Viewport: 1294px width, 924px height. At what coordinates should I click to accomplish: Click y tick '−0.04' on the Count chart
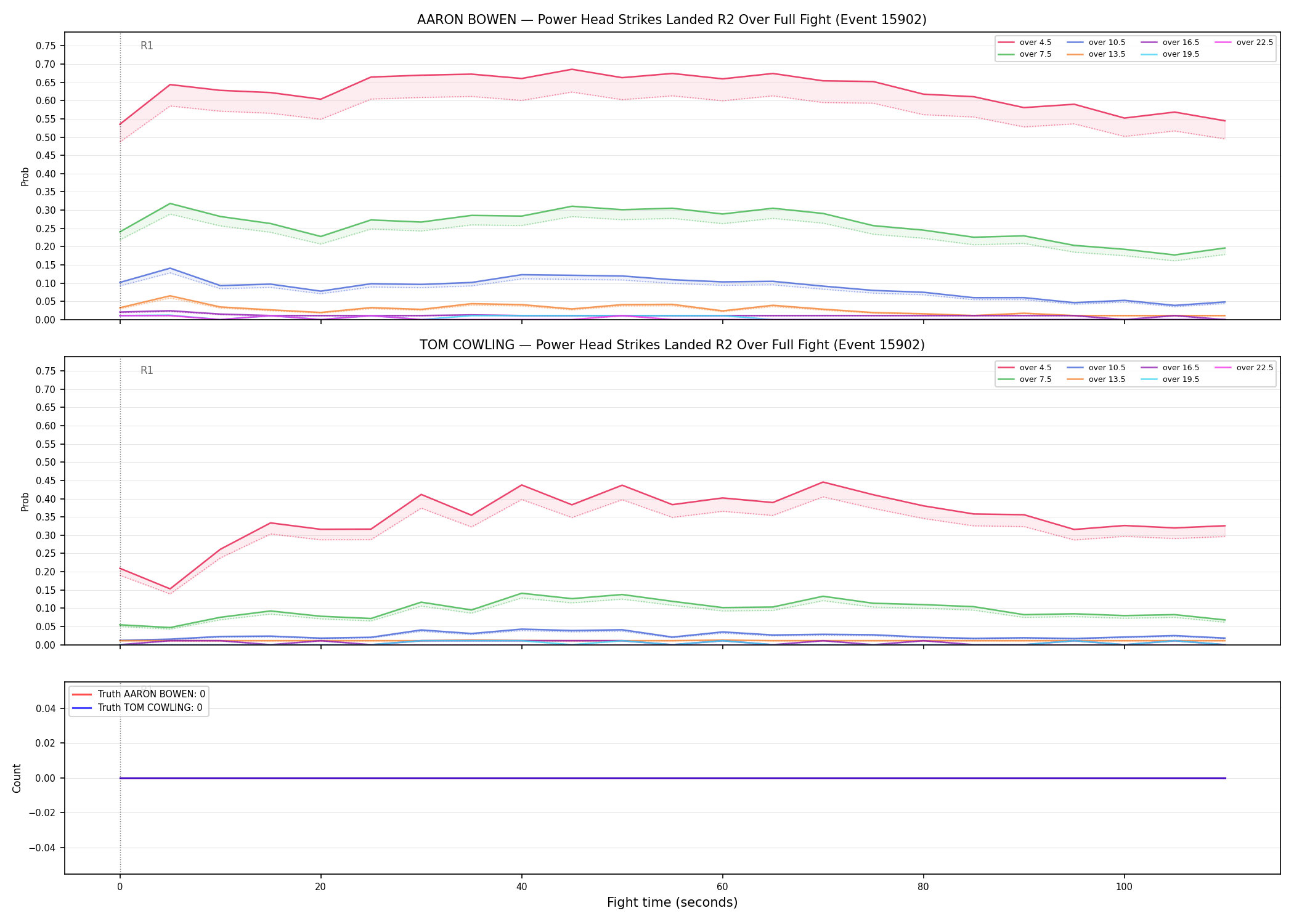point(43,848)
